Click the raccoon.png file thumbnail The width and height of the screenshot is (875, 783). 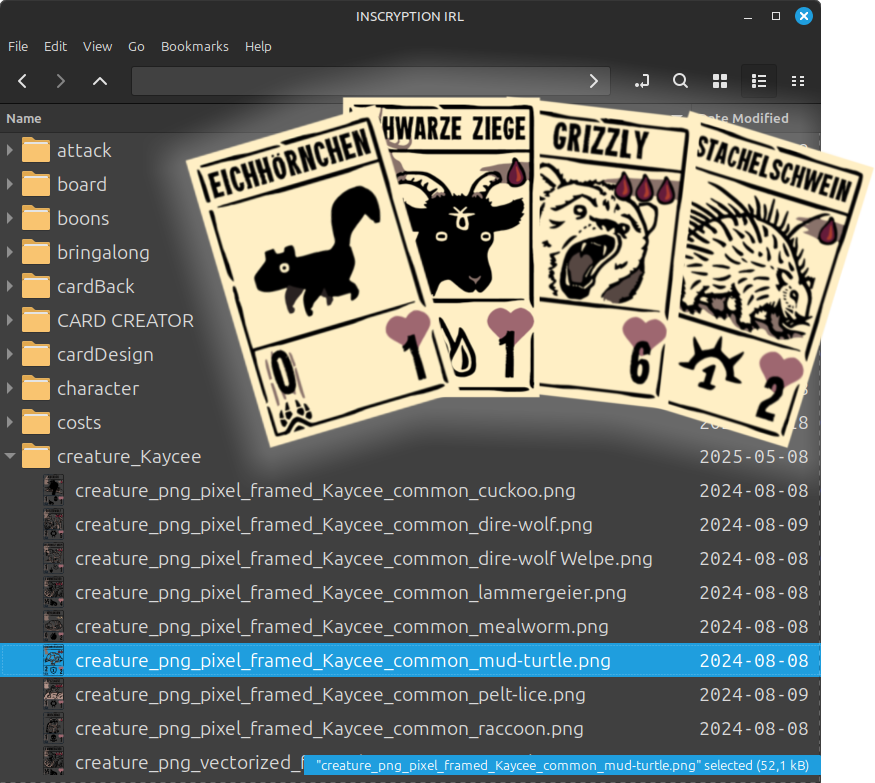[x=54, y=728]
